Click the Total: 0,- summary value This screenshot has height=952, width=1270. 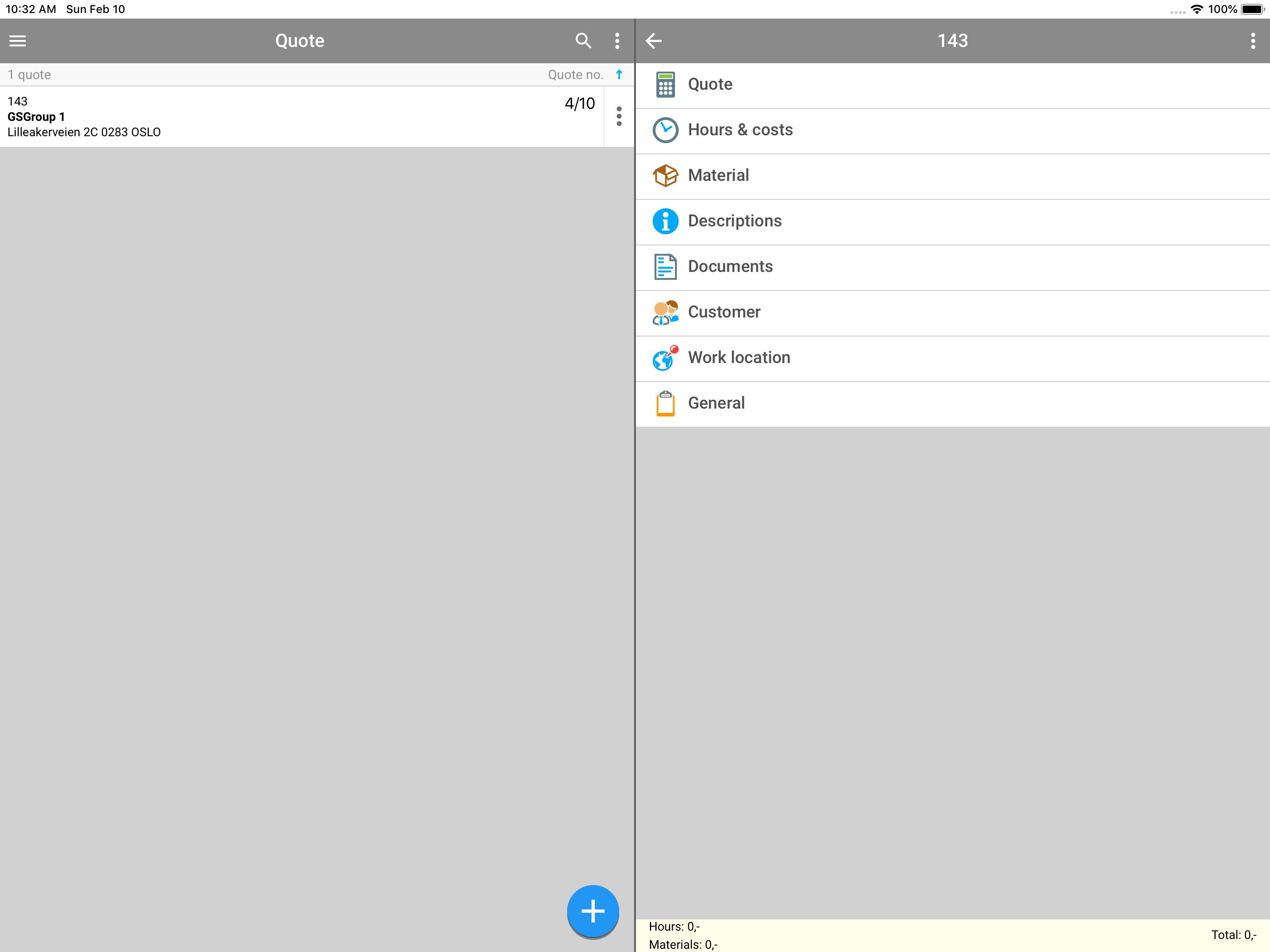(1234, 935)
